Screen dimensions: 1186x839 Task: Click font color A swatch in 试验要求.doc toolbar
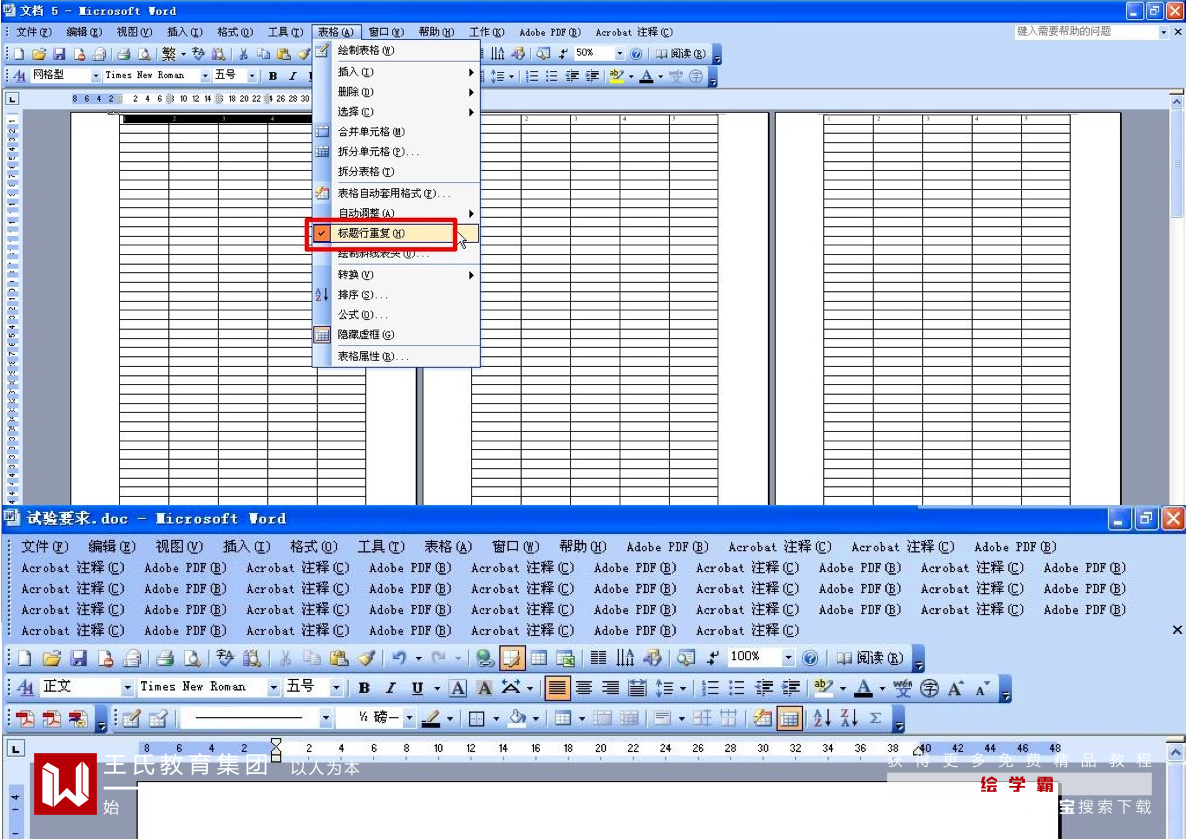[862, 688]
